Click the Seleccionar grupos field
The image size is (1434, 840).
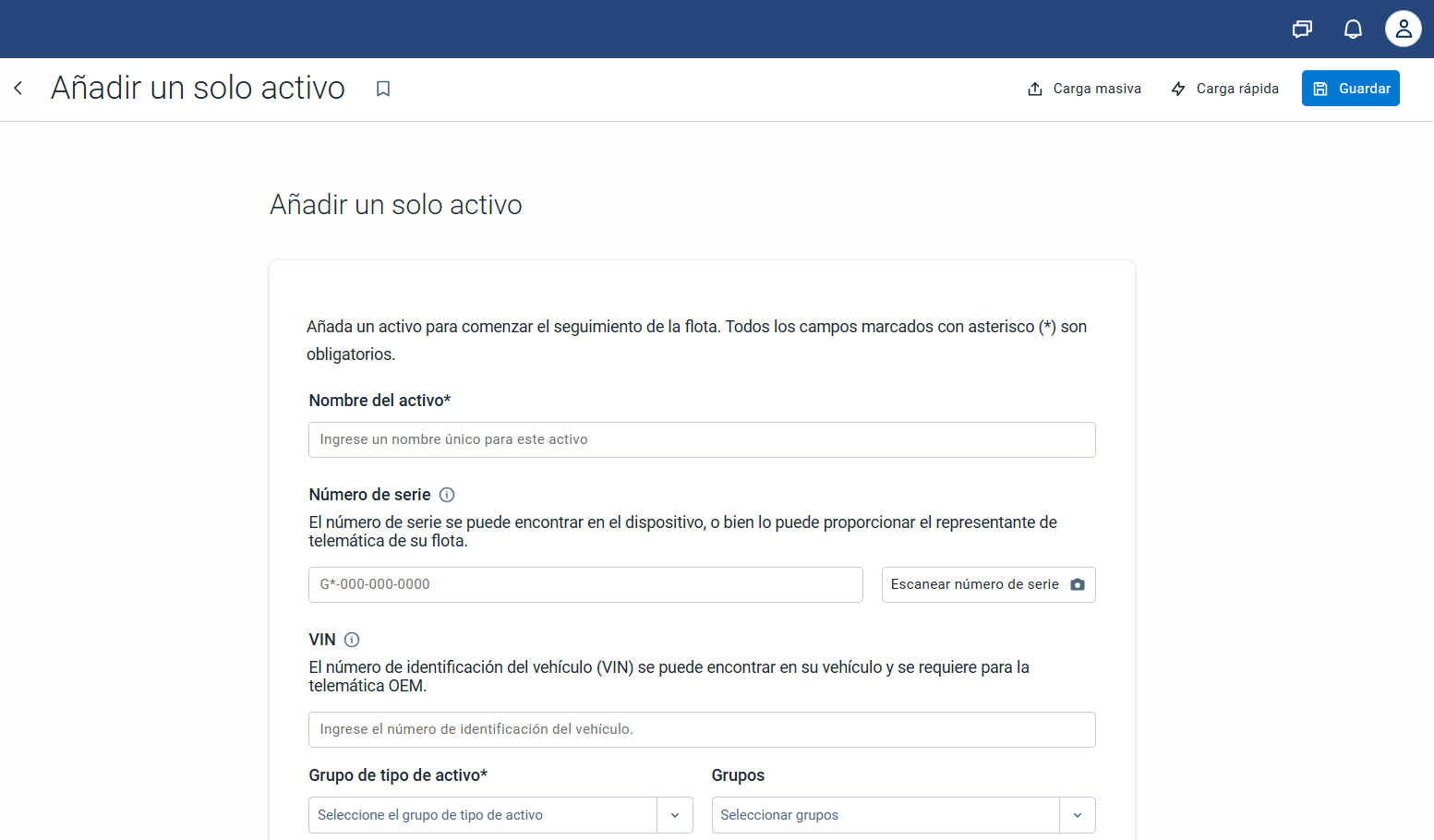pyautogui.click(x=885, y=815)
